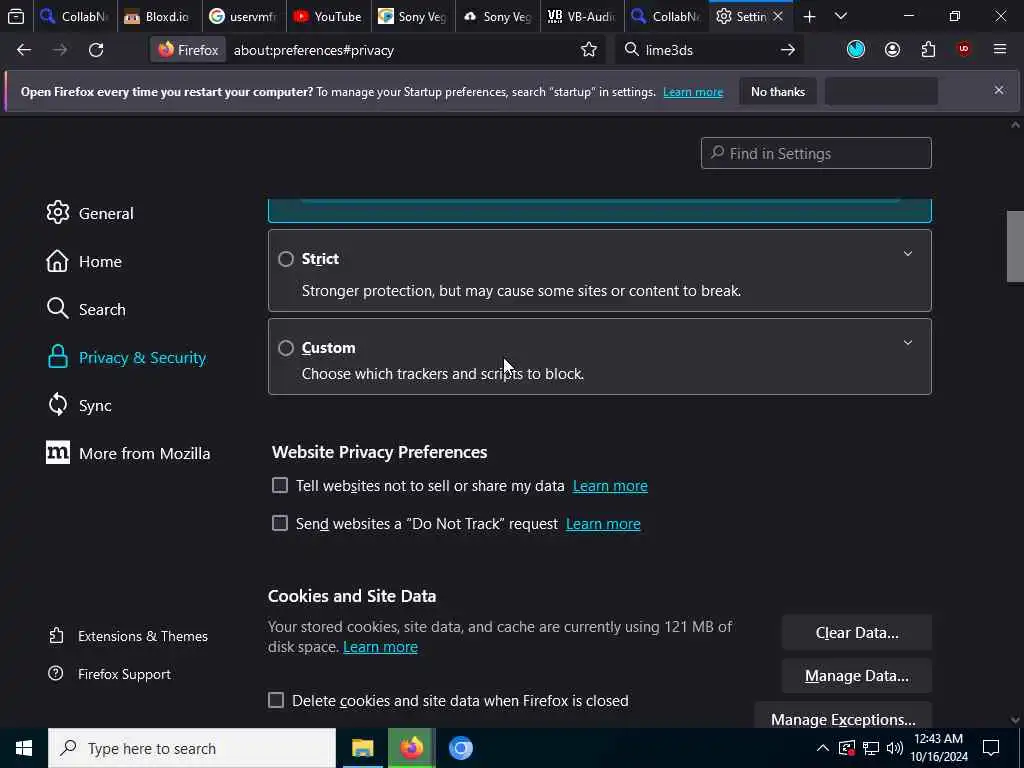1024x768 pixels.
Task: Click the Clear Data button
Action: [857, 632]
